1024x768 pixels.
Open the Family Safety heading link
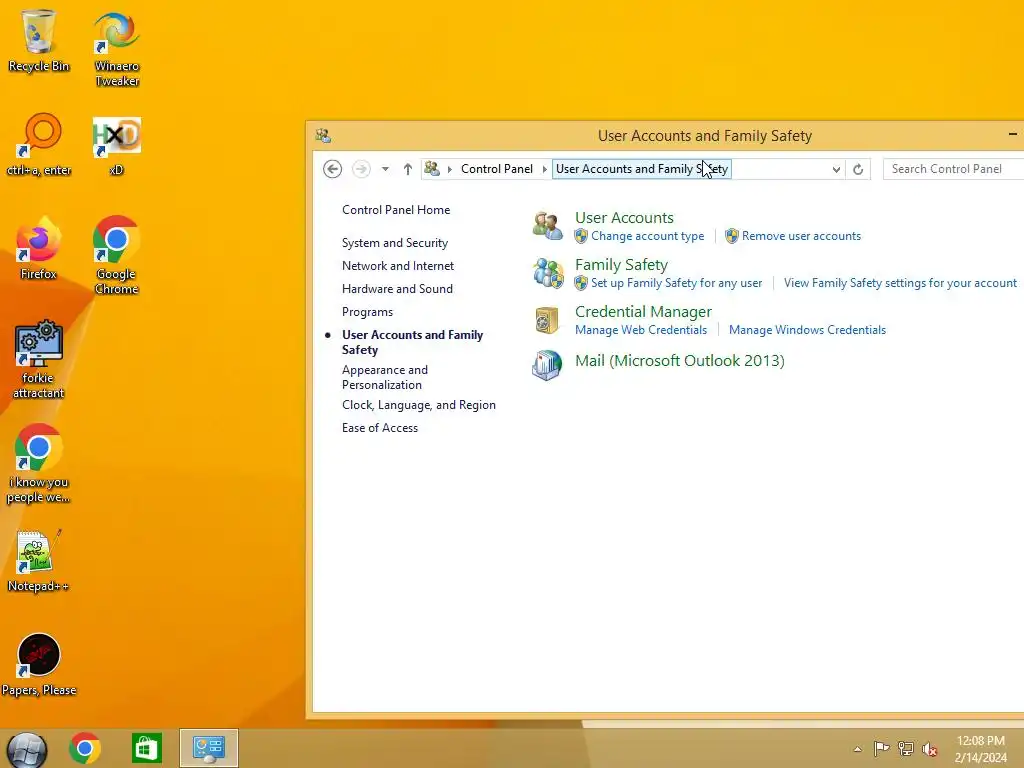(621, 264)
